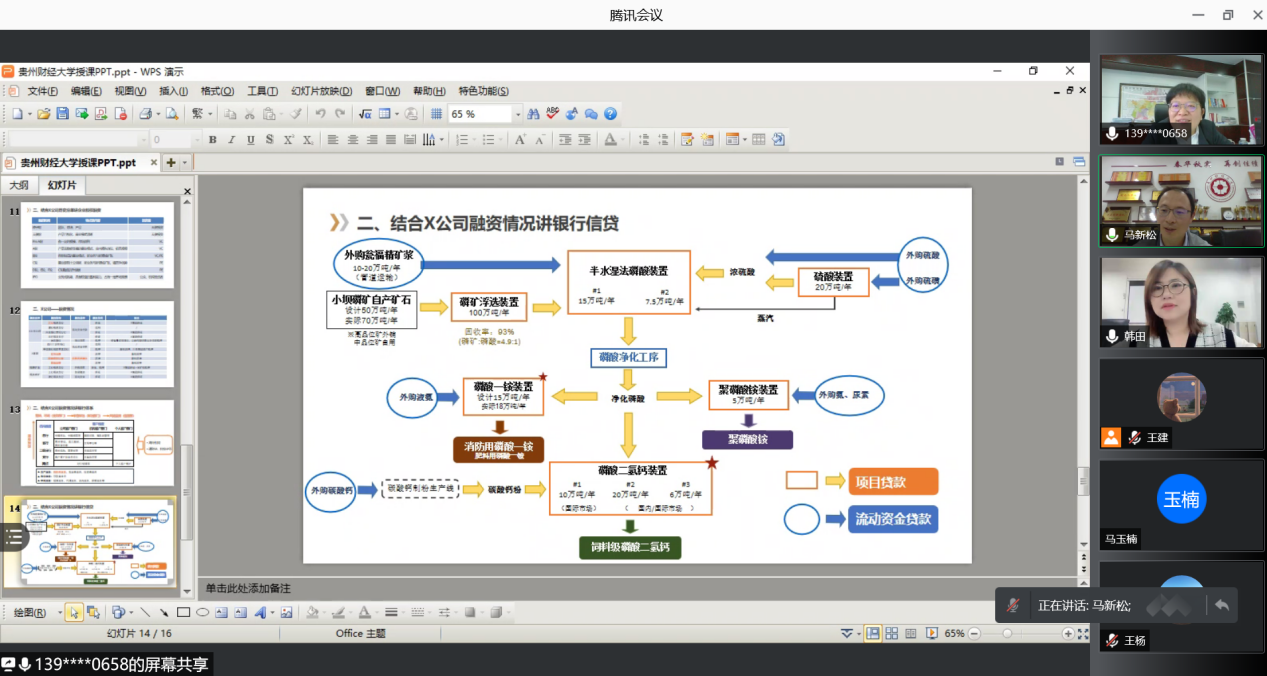Image resolution: width=1267 pixels, height=676 pixels.
Task: Click the insert picture icon in drawing toolbar
Action: [286, 612]
